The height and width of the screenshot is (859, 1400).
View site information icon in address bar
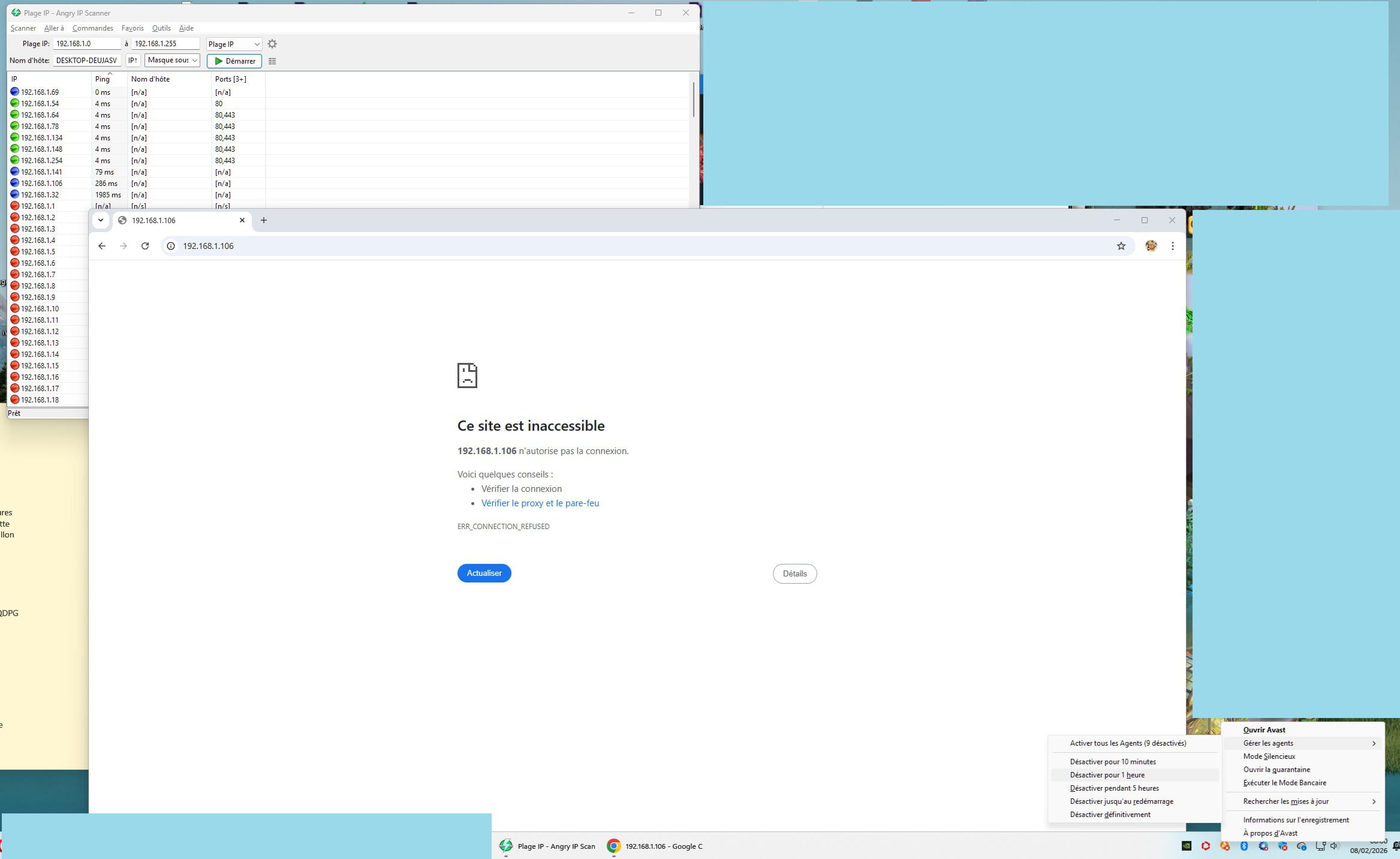pyautogui.click(x=171, y=246)
